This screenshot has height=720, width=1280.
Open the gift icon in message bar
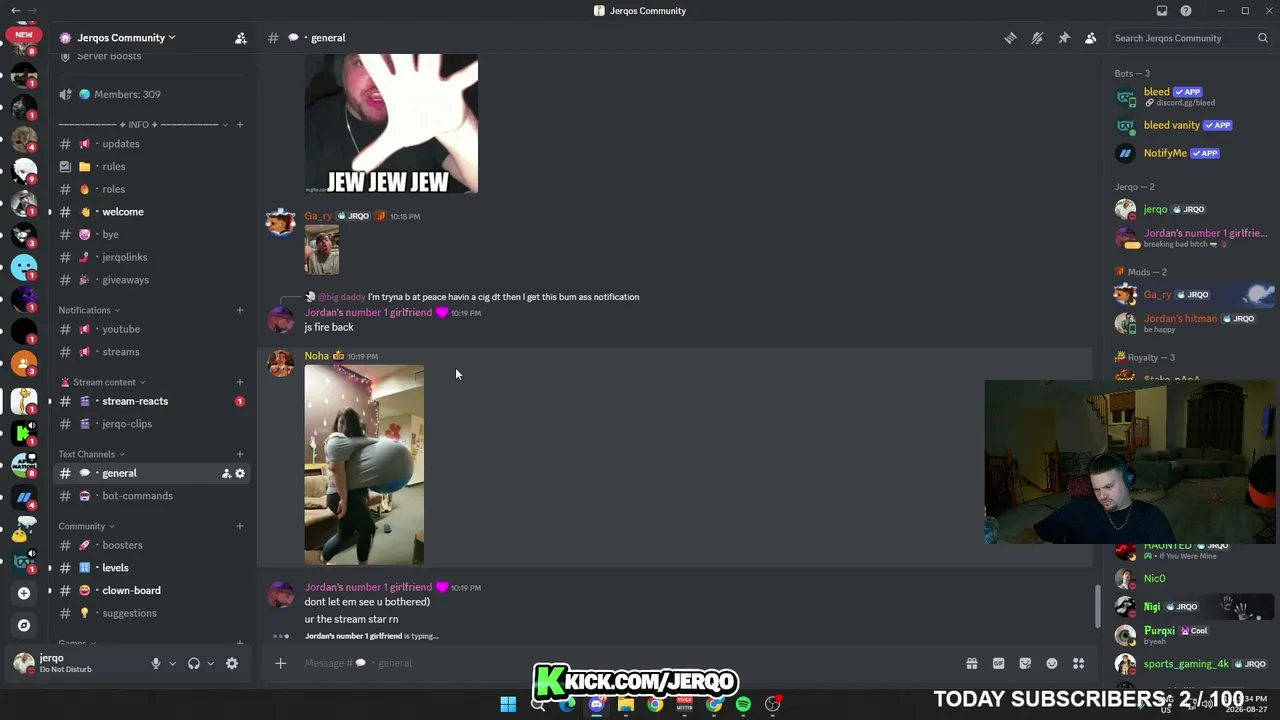pyautogui.click(x=971, y=663)
